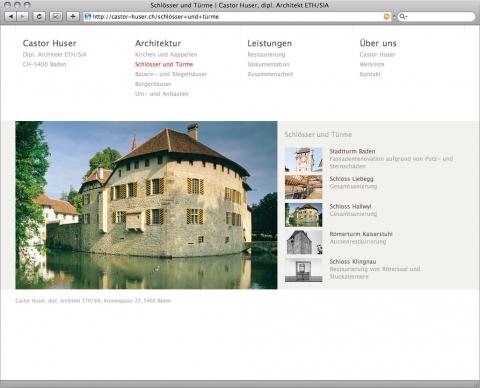Open the Kirchen und Kappellen menu link
The height and width of the screenshot is (388, 480).
[166, 54]
